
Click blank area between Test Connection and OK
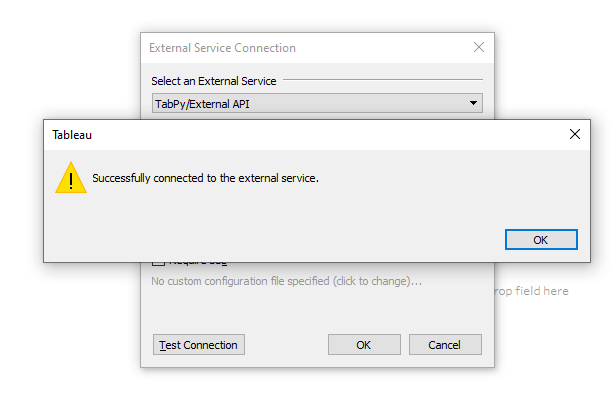pos(286,345)
